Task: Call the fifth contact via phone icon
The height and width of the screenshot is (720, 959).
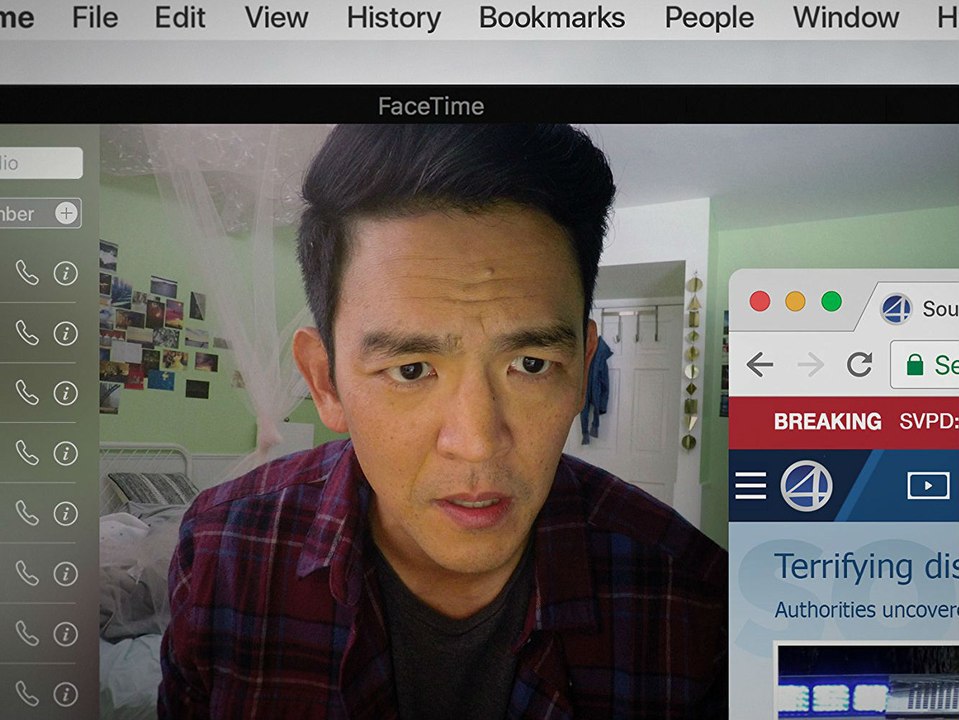Action: [27, 513]
